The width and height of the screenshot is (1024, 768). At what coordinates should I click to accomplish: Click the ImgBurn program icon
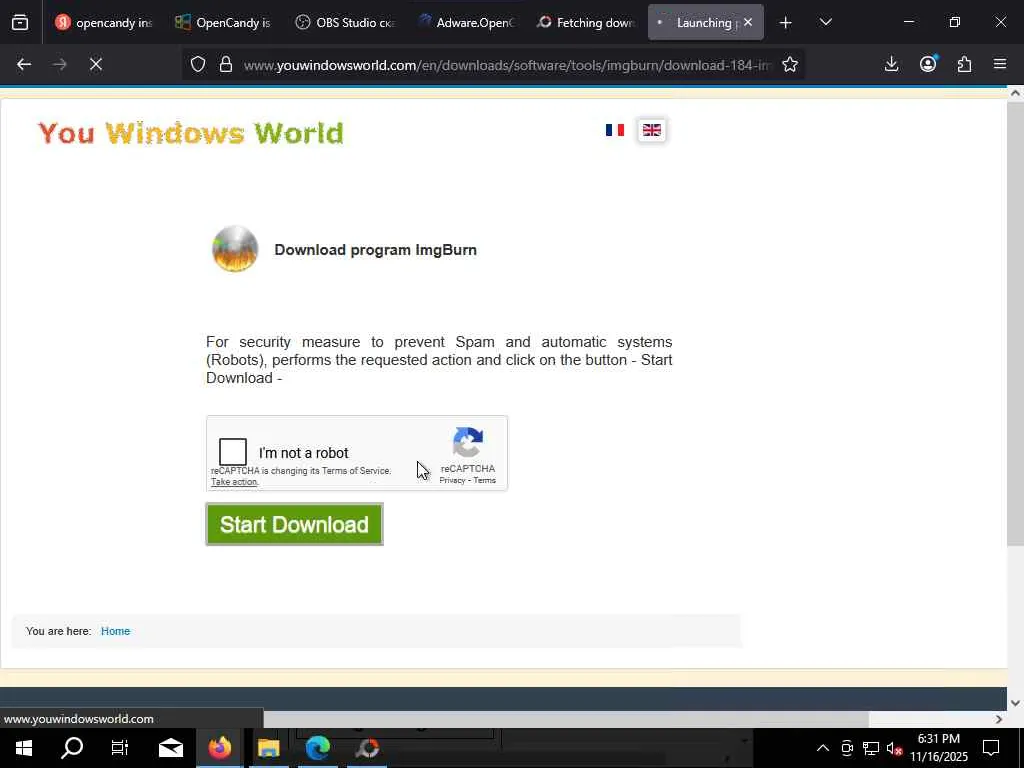click(235, 249)
